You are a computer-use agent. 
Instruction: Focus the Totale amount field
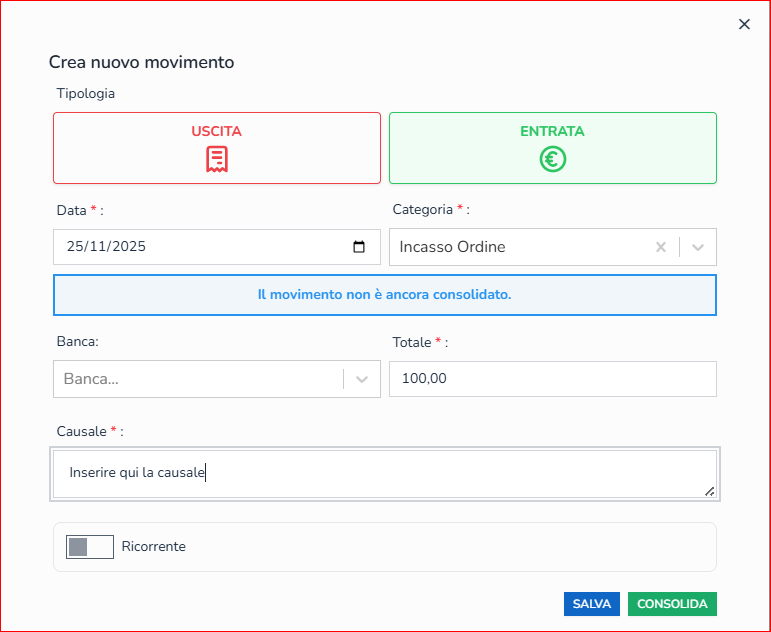pos(552,379)
